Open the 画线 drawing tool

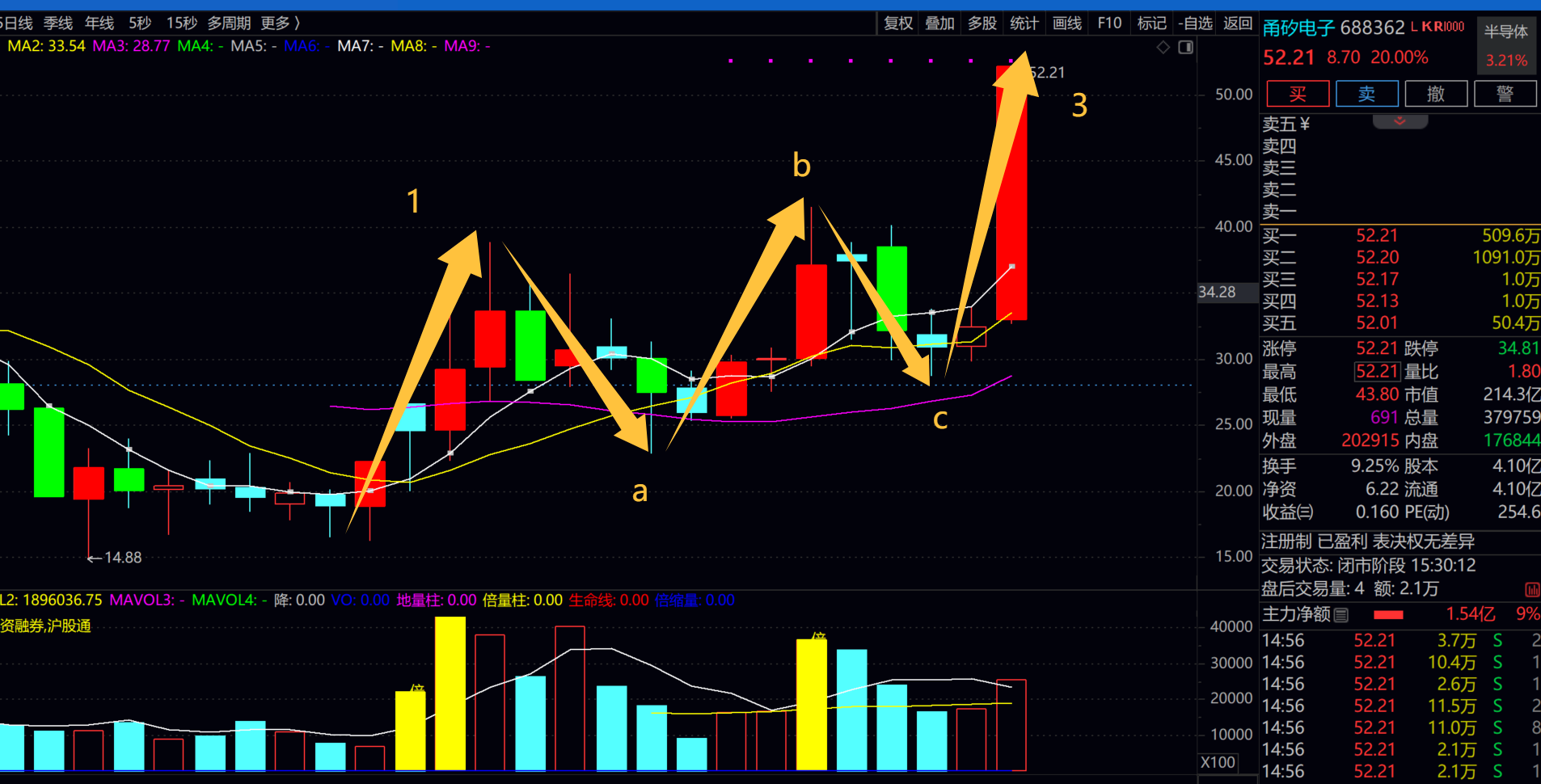tap(1067, 23)
